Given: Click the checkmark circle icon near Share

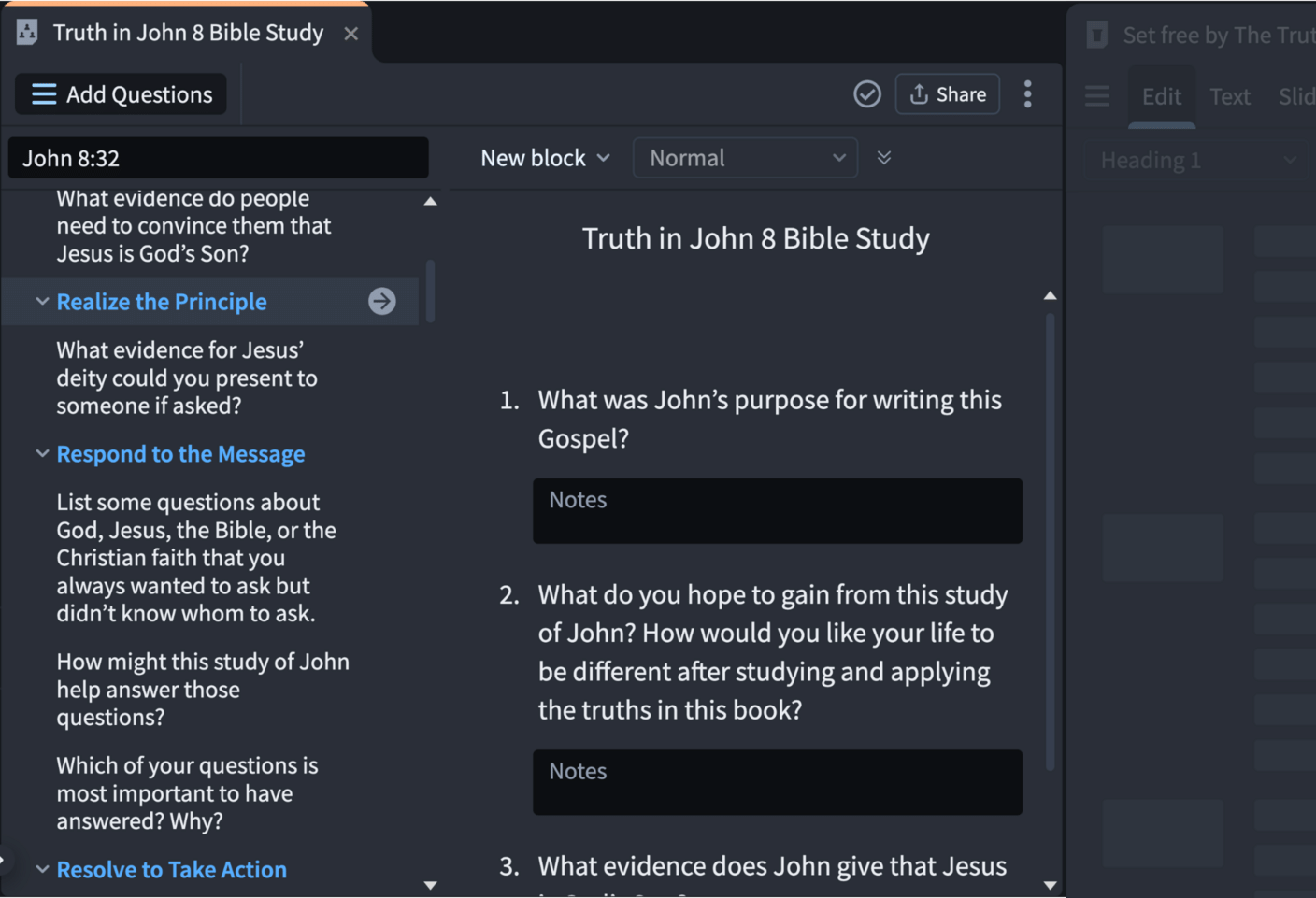Looking at the screenshot, I should [867, 94].
